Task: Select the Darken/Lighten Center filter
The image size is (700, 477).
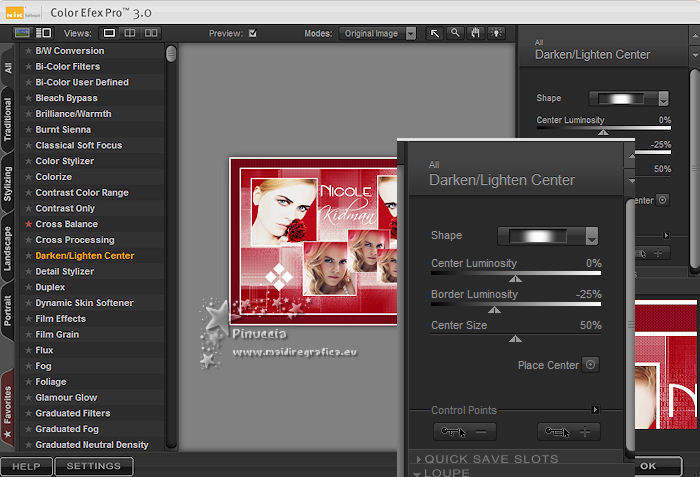Action: point(85,256)
